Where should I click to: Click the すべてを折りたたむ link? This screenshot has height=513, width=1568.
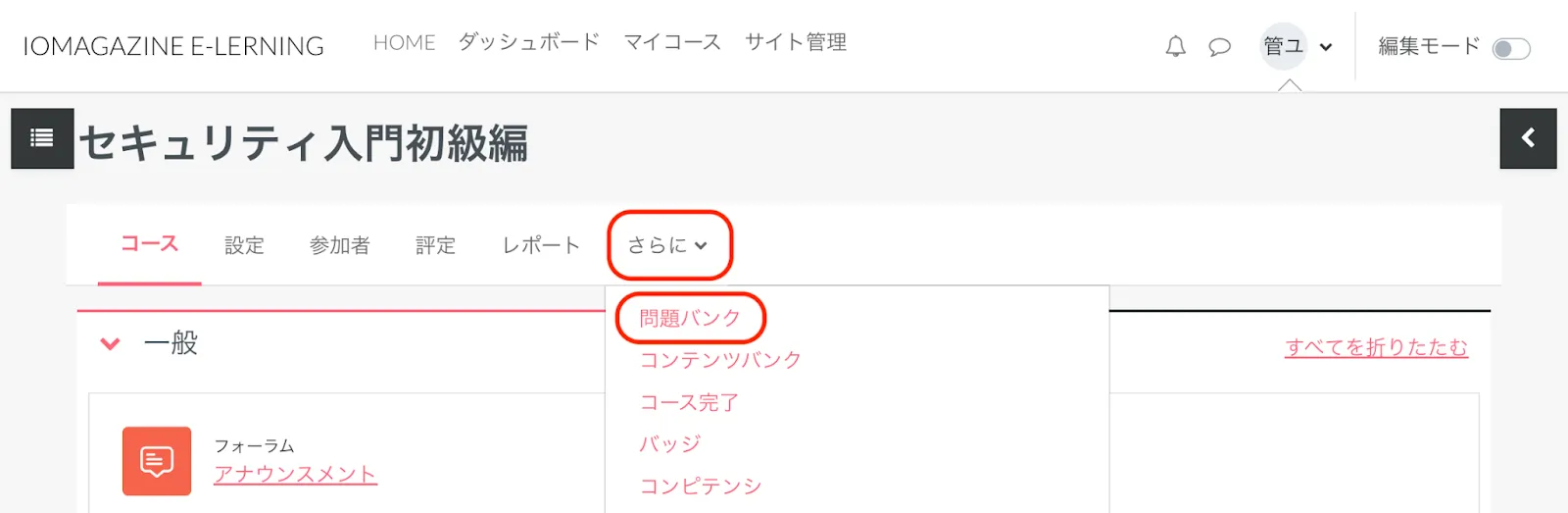pos(1376,347)
